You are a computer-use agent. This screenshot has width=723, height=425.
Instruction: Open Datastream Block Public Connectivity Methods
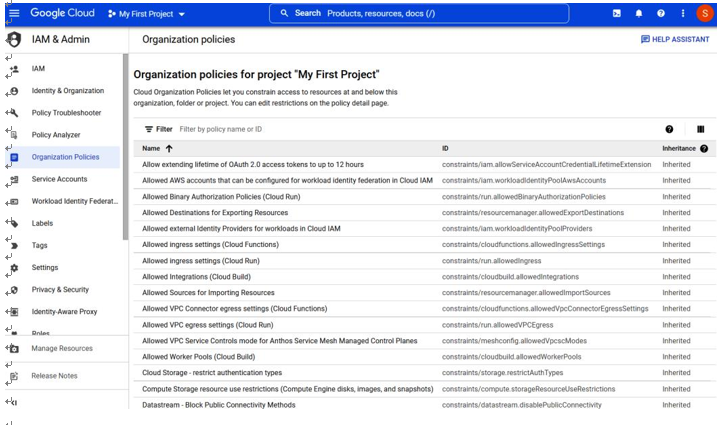(x=219, y=405)
